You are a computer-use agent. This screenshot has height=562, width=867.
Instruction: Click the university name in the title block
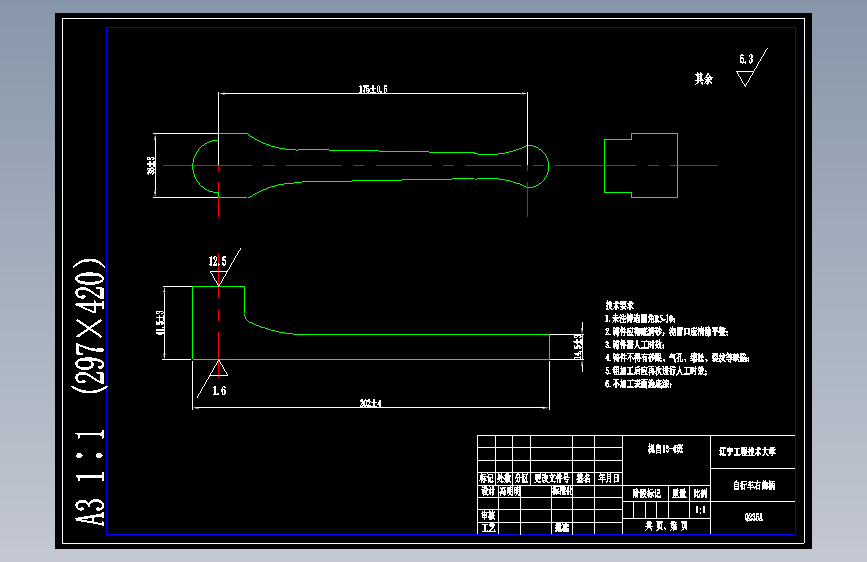748,451
